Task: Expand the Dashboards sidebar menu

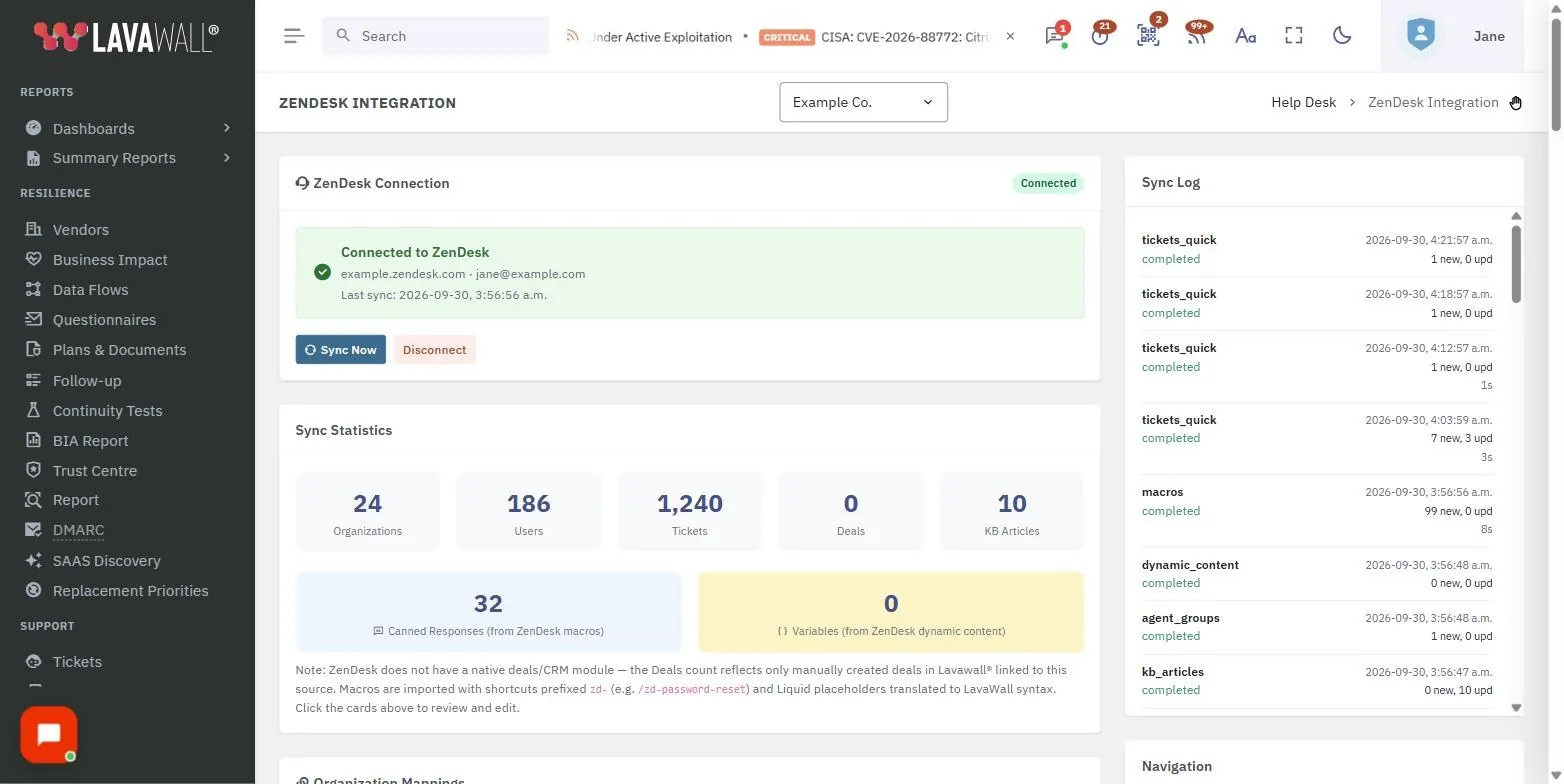Action: (x=128, y=128)
